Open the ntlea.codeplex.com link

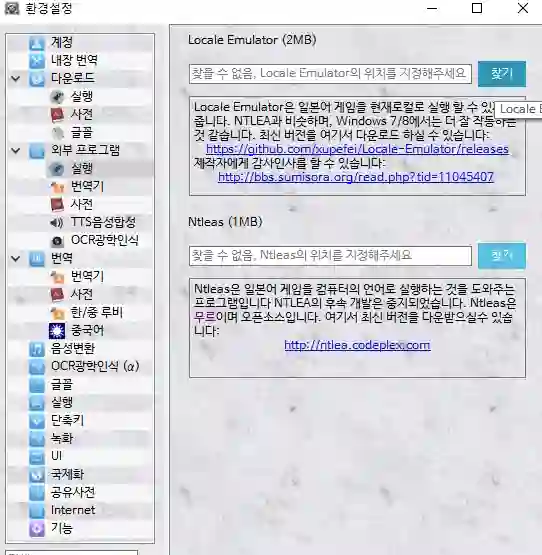coord(358,345)
